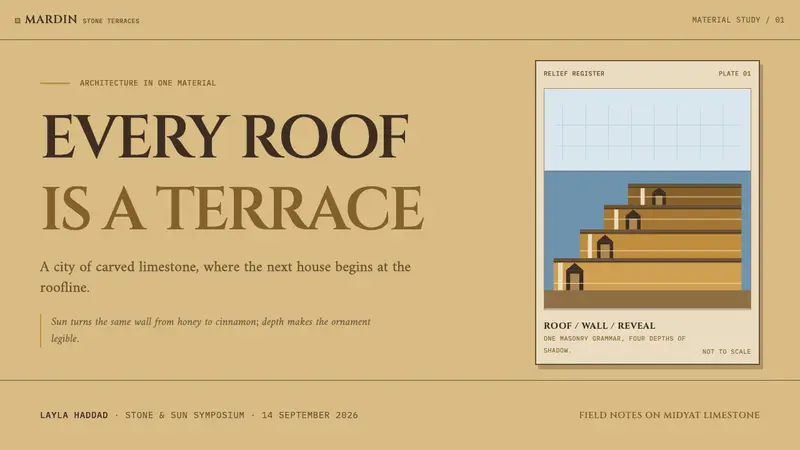
Task: Click the MARDIN brand name
Action: 51,19
